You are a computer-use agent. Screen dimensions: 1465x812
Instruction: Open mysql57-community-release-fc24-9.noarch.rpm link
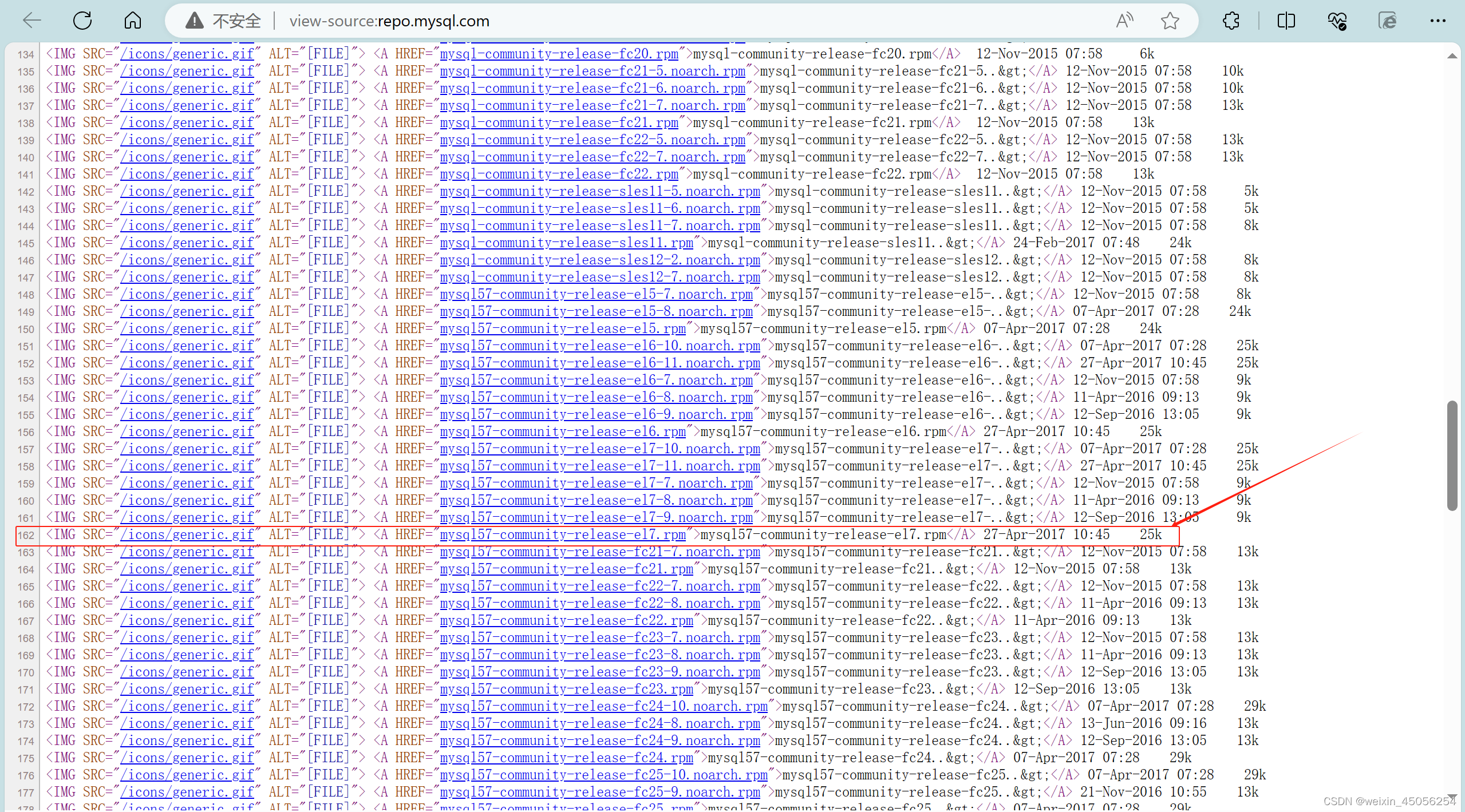point(599,740)
